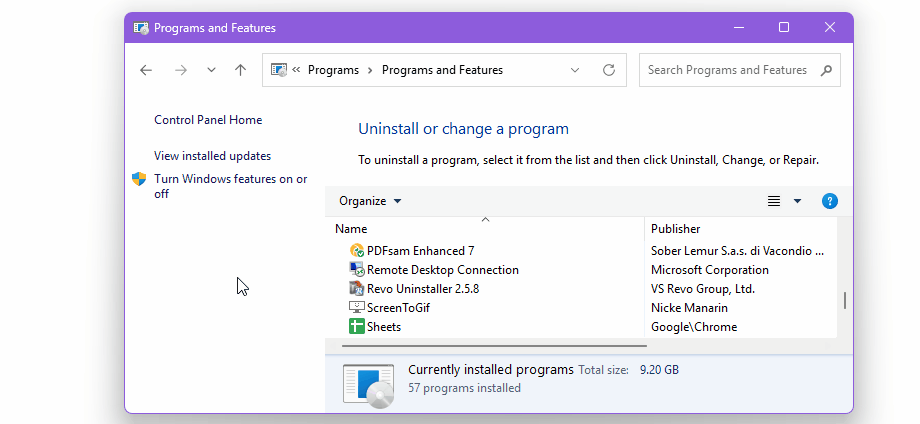Open Control Panel Home link
This screenshot has height=424, width=920.
coord(208,120)
